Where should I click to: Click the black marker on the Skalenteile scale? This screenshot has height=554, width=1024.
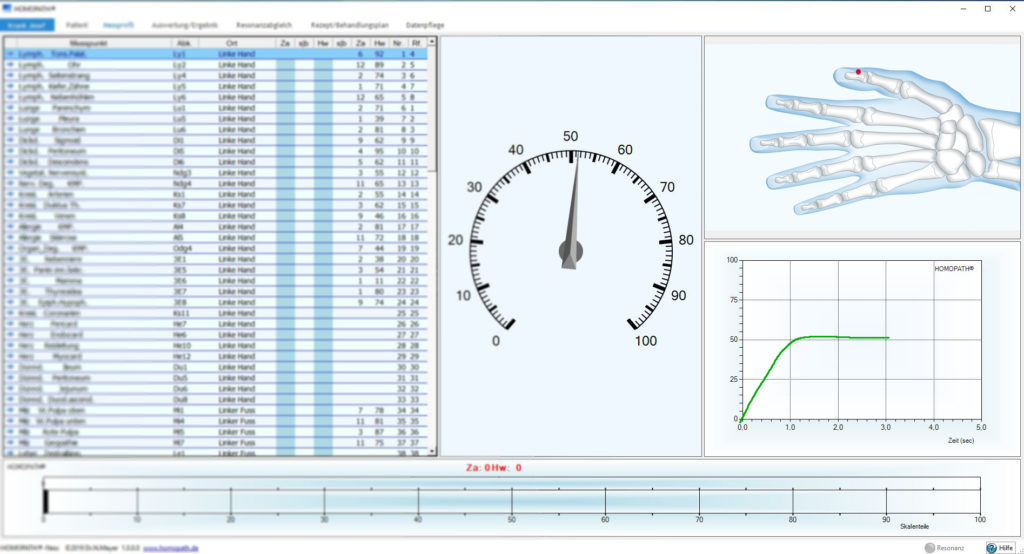[x=45, y=500]
